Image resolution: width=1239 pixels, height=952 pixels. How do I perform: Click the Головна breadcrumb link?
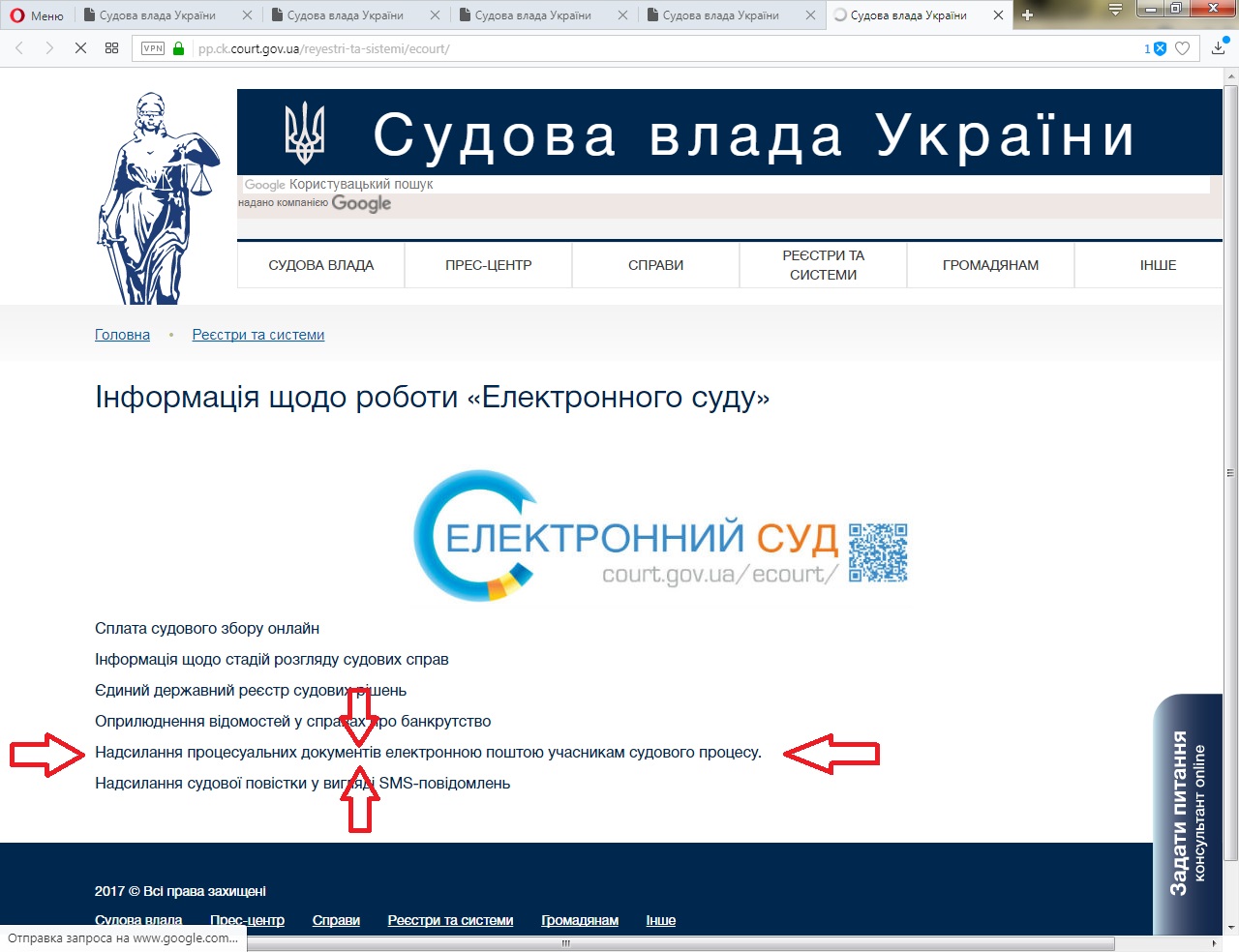click(x=122, y=335)
